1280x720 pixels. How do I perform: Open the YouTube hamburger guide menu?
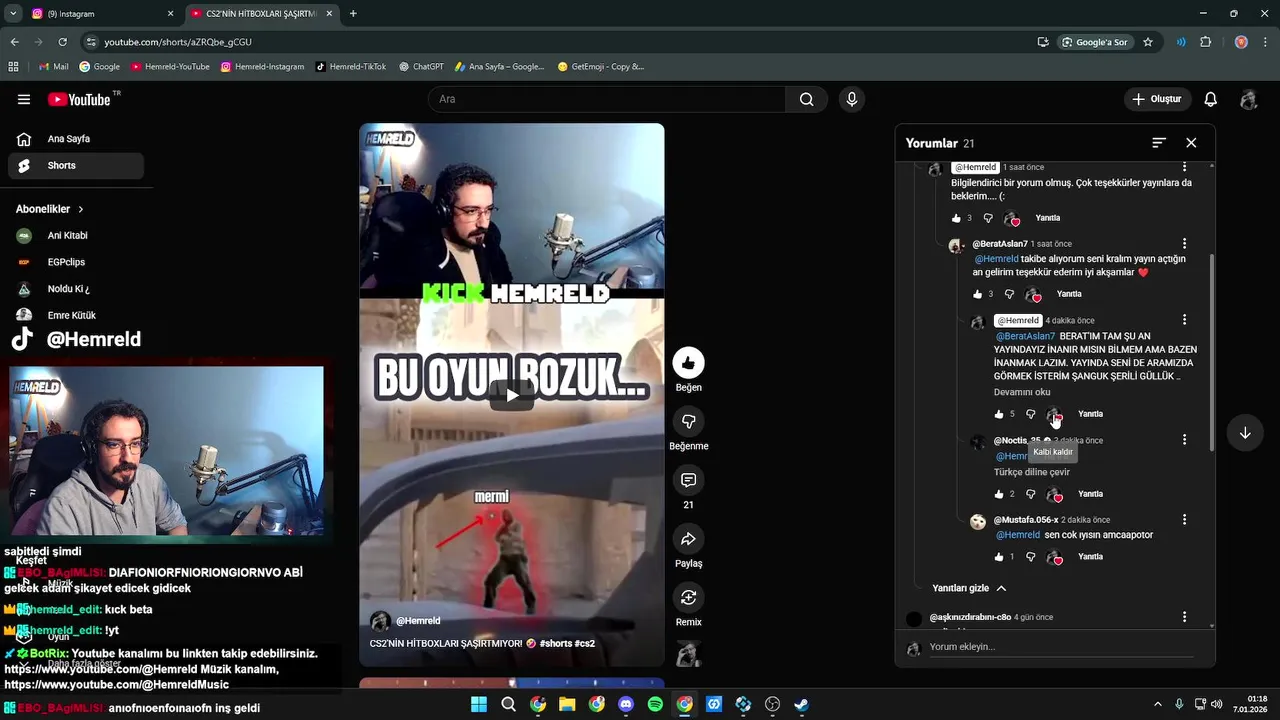click(24, 99)
